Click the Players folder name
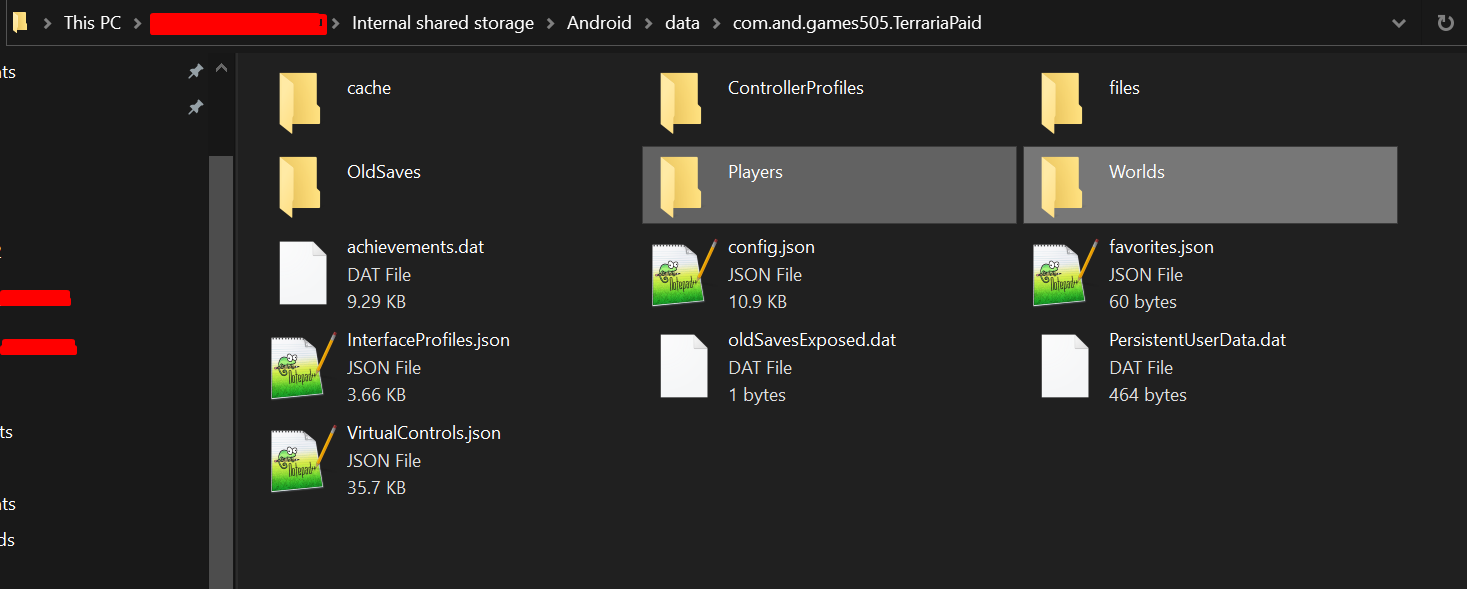1467x589 pixels. point(755,172)
